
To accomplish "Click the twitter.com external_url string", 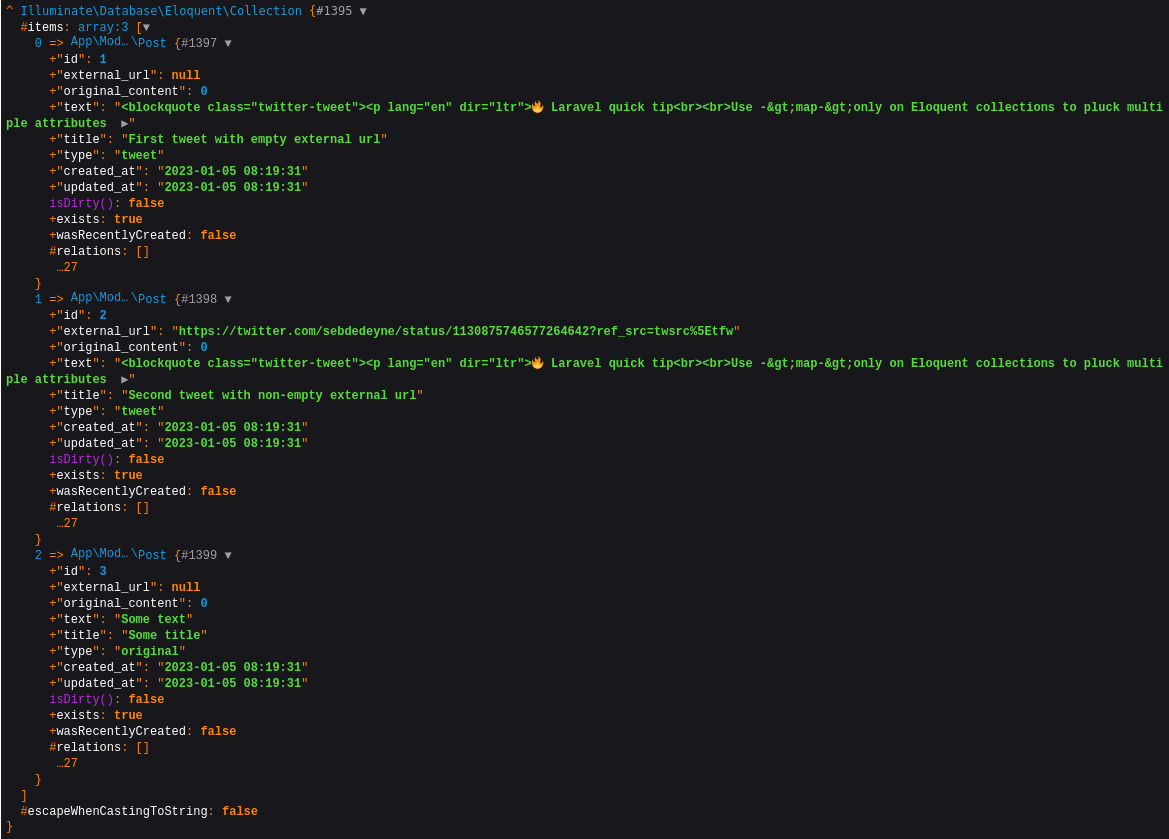I will click(455, 332).
